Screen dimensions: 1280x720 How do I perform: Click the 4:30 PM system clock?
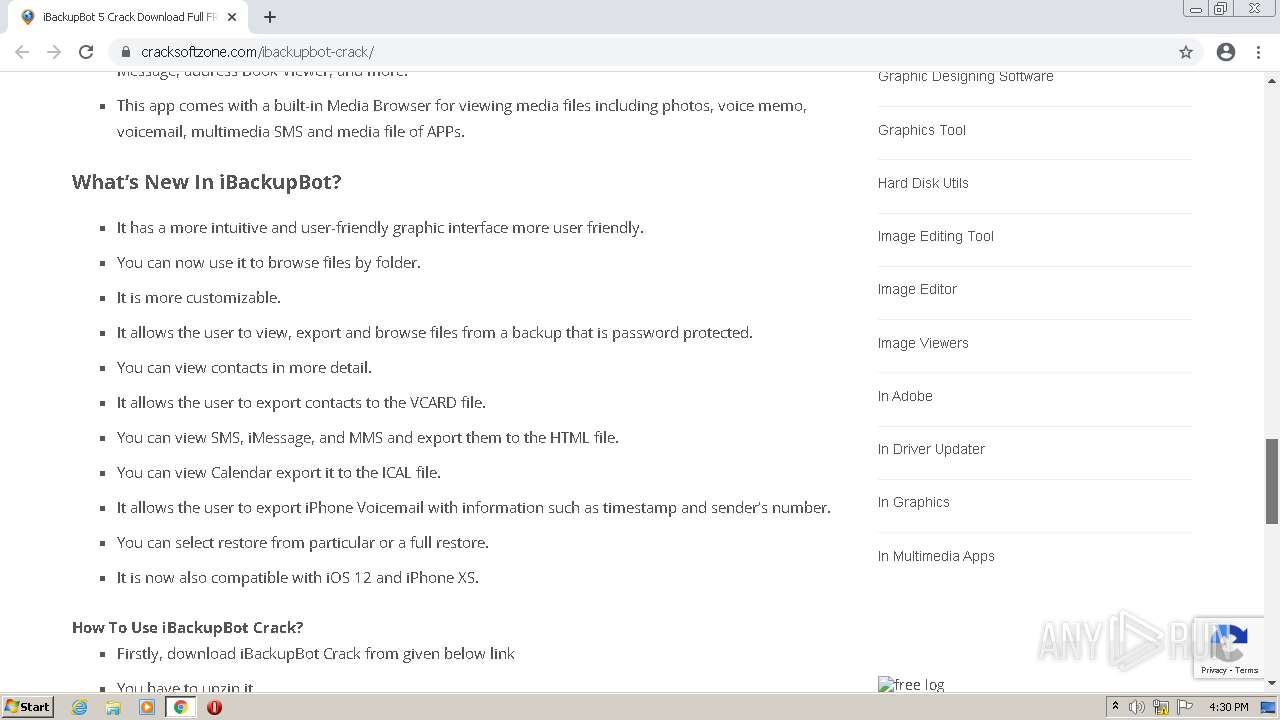pyautogui.click(x=1228, y=707)
